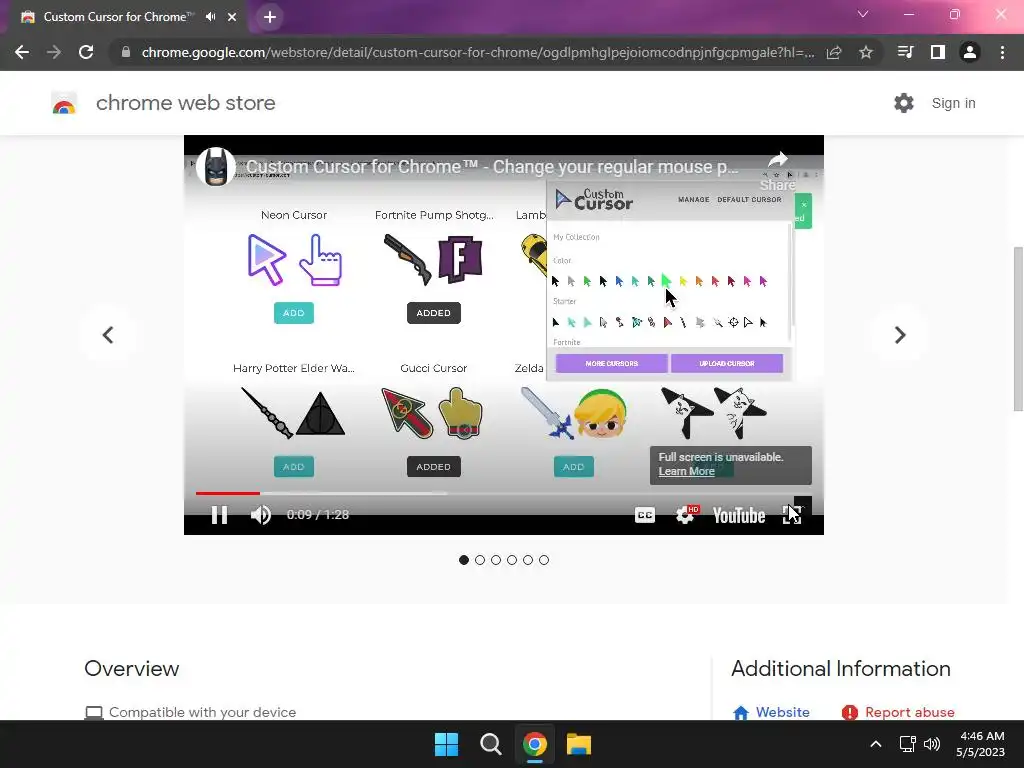Image resolution: width=1024 pixels, height=768 pixels.
Task: Click the Batman channel avatar on the video
Action: [216, 167]
